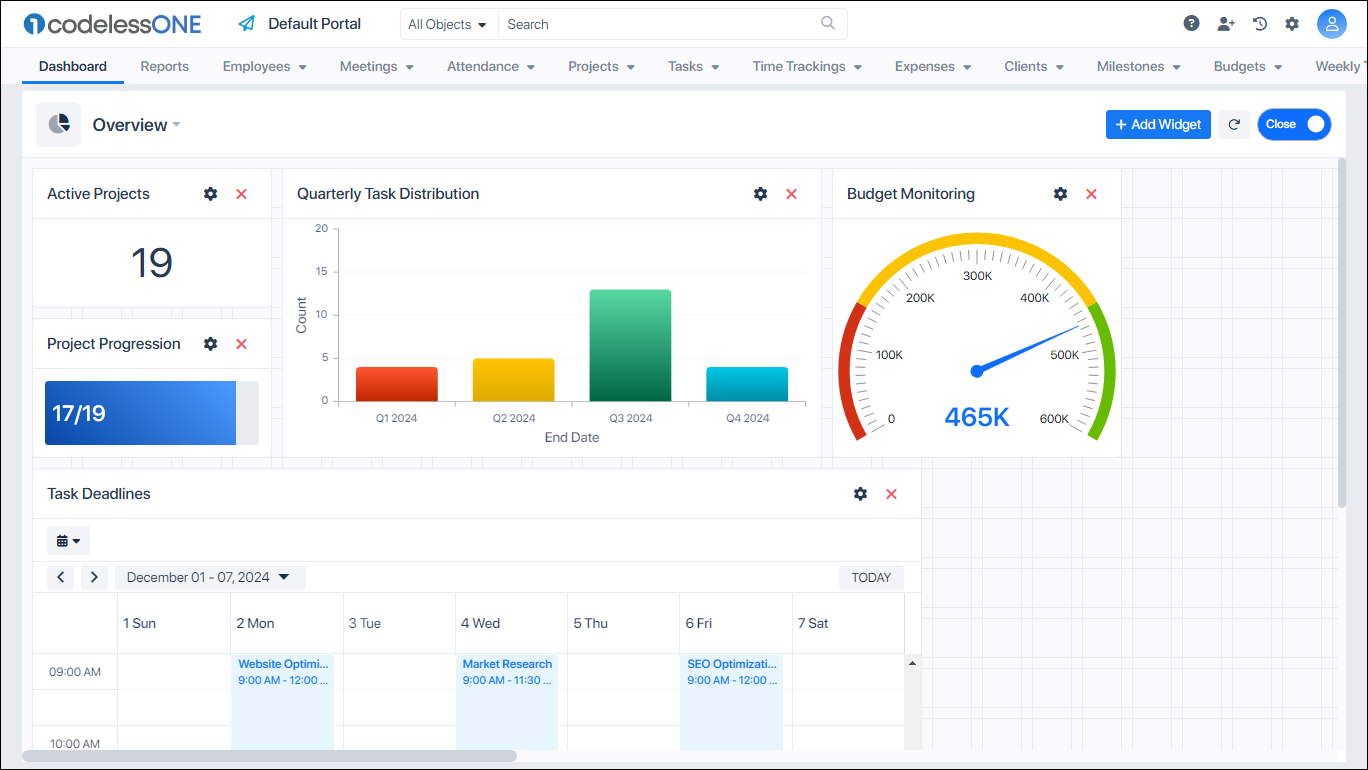1368x770 pixels.
Task: Click the Project Progression progress bar
Action: (x=140, y=412)
